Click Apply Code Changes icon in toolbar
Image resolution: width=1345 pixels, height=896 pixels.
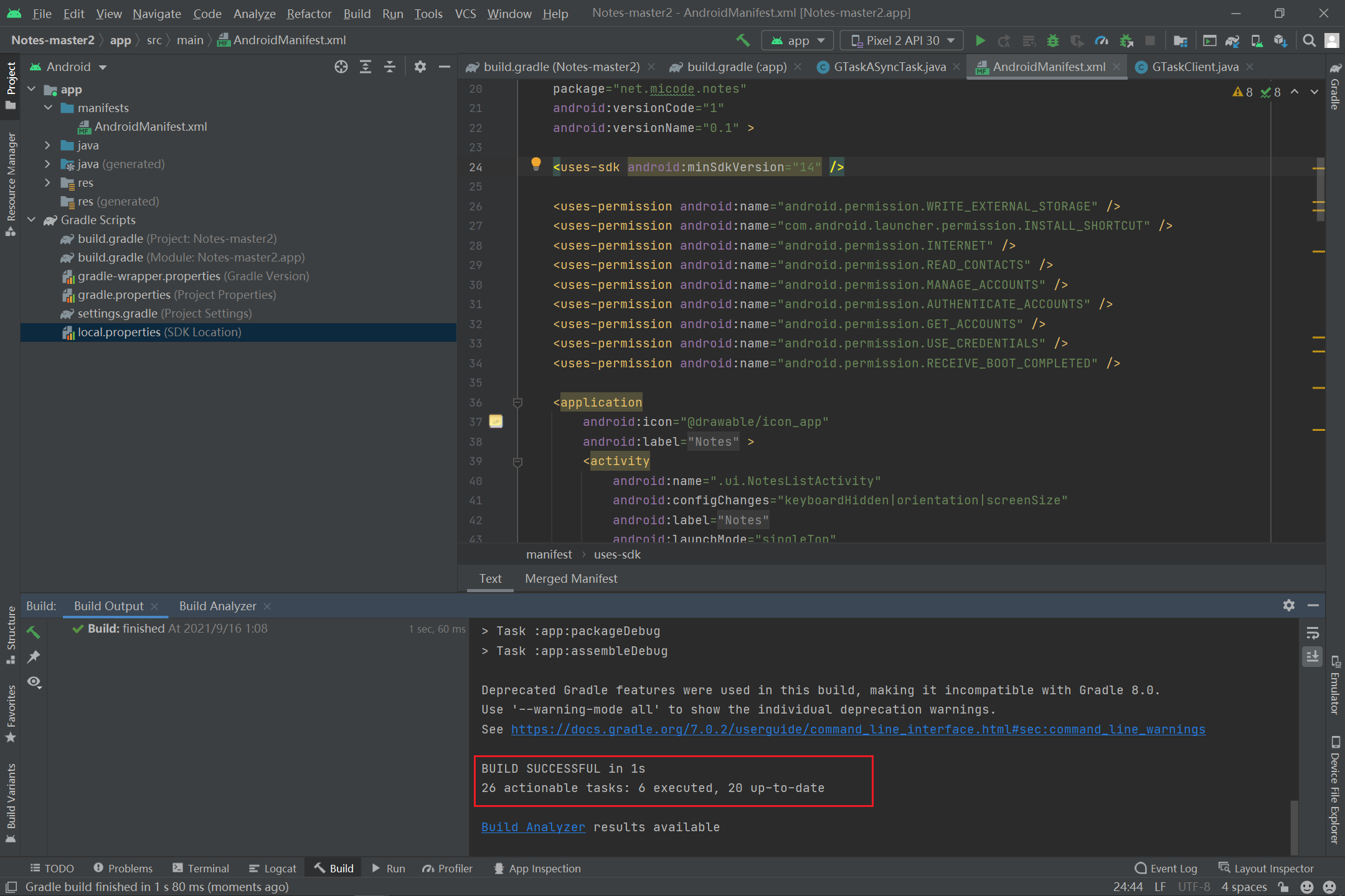1029,40
